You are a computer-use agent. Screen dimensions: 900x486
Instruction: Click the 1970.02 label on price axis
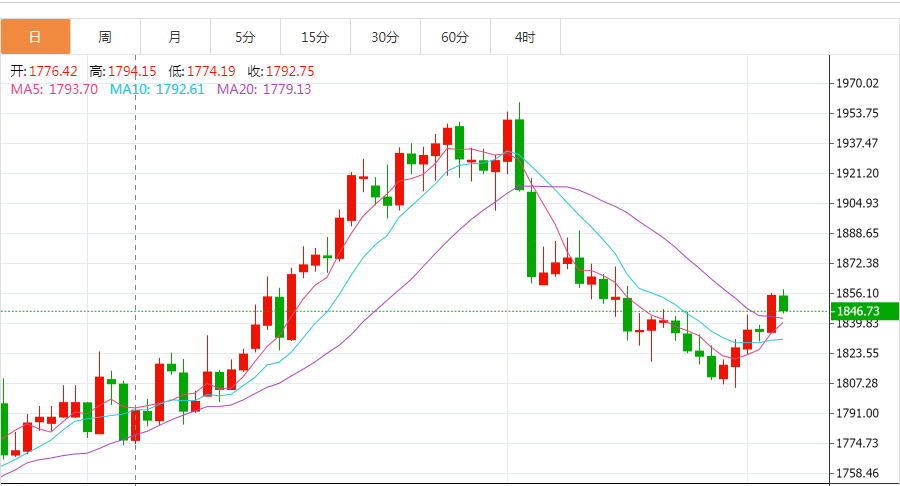(858, 83)
